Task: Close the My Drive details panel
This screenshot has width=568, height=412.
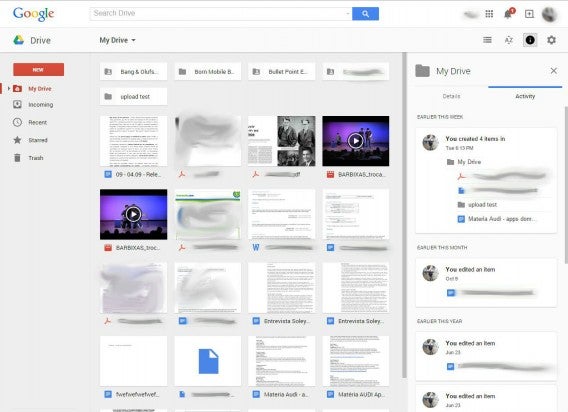Action: coord(554,71)
